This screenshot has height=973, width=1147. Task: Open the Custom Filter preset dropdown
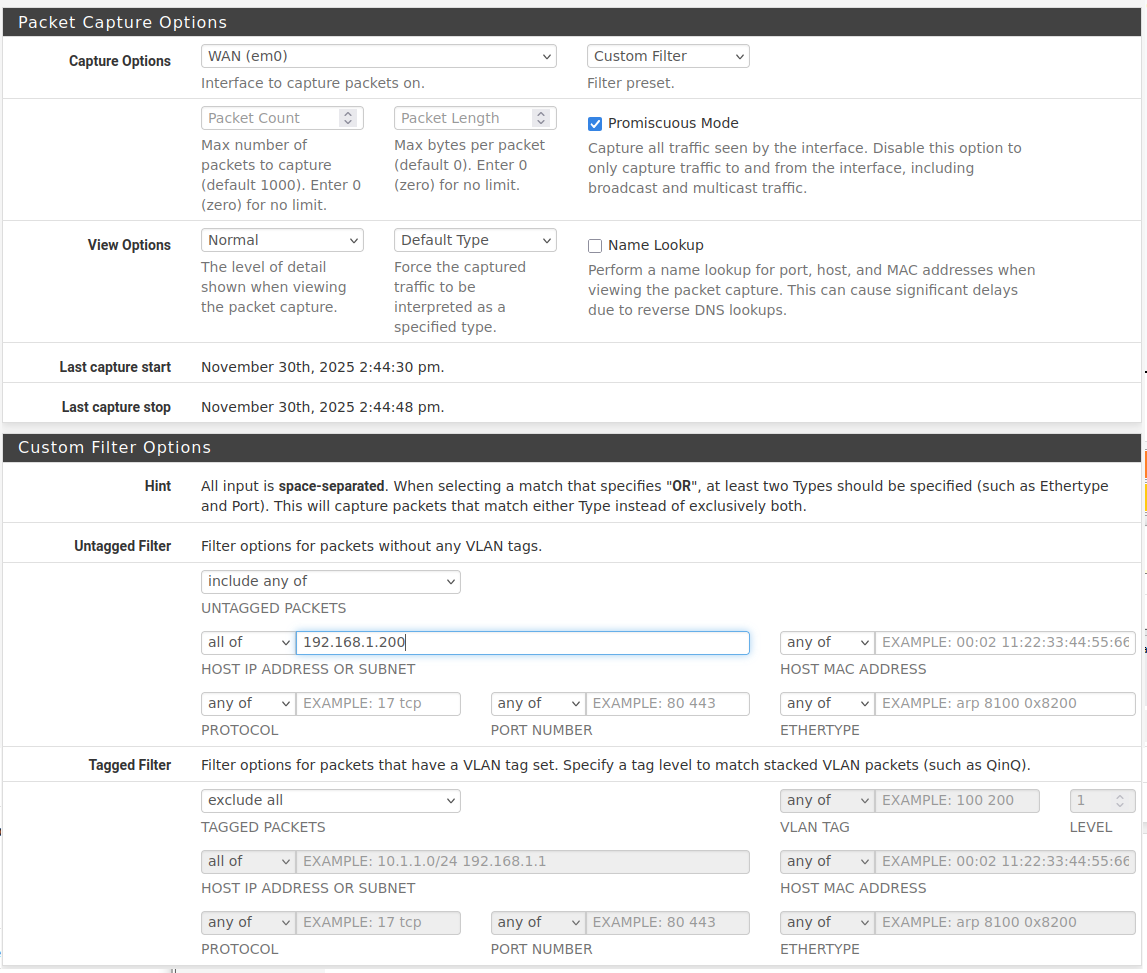pos(667,57)
